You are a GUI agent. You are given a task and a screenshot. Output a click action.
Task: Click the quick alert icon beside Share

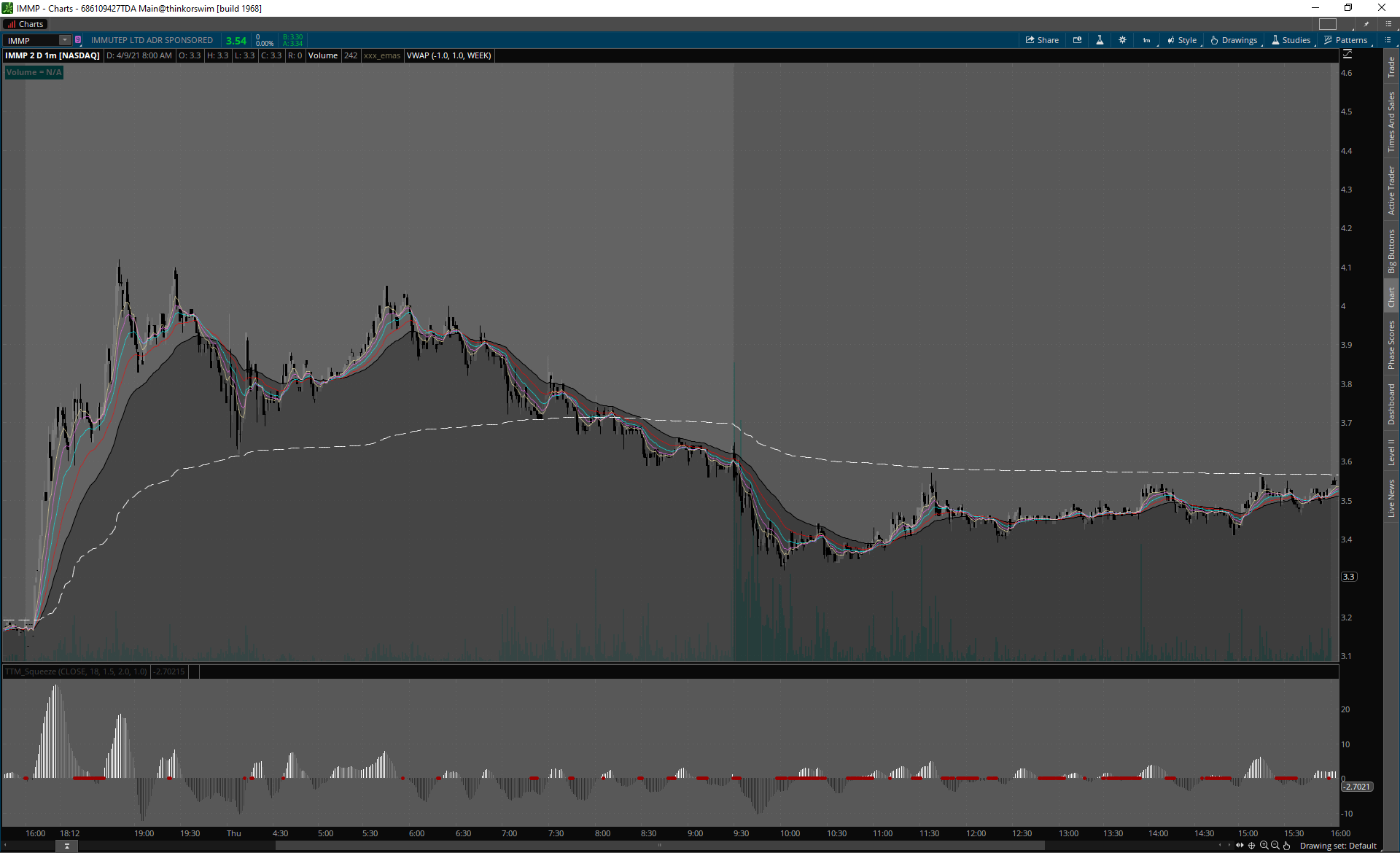tap(1077, 40)
